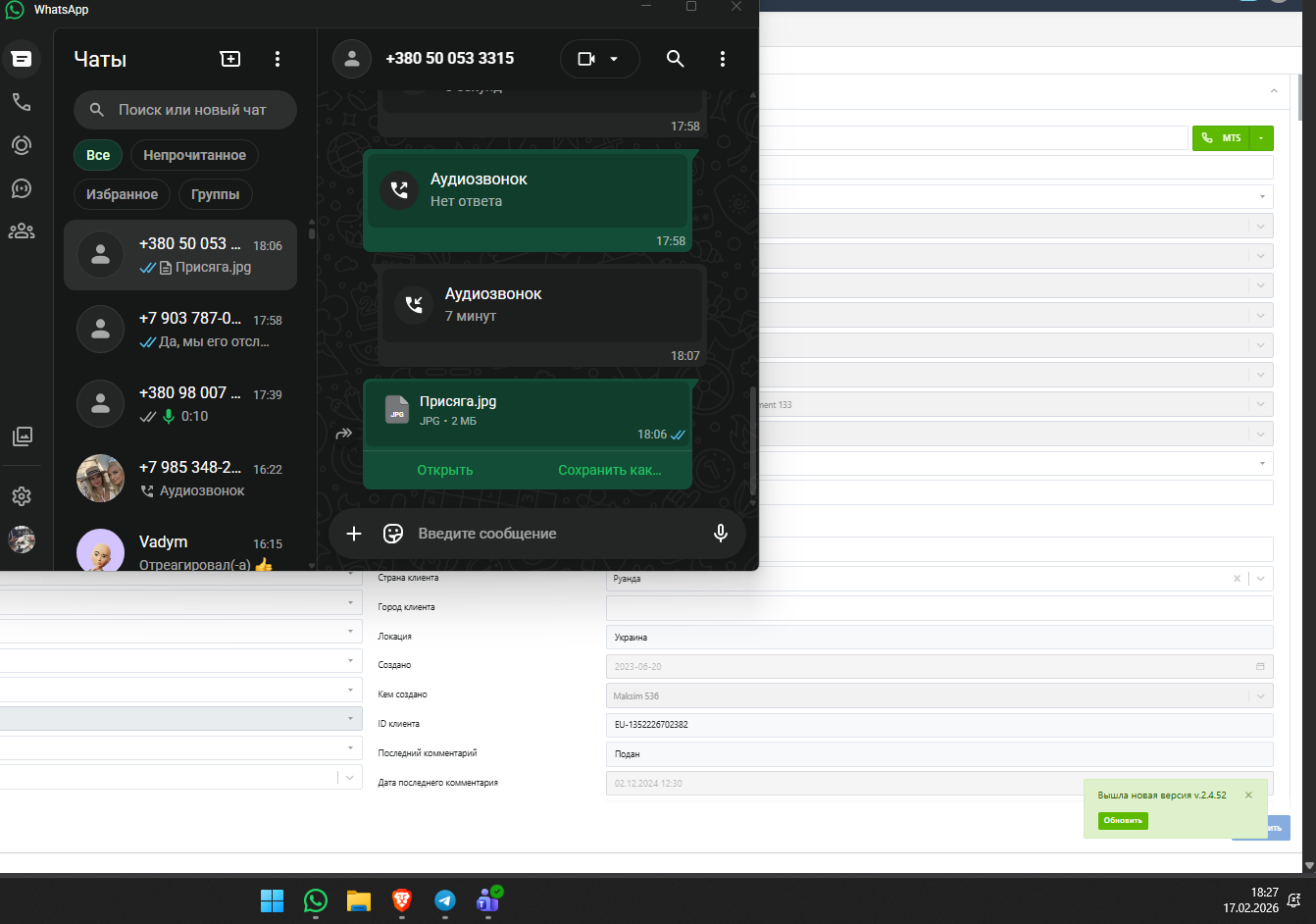Forward the Присяга.jpg file
The height and width of the screenshot is (924, 1316).
click(343, 433)
